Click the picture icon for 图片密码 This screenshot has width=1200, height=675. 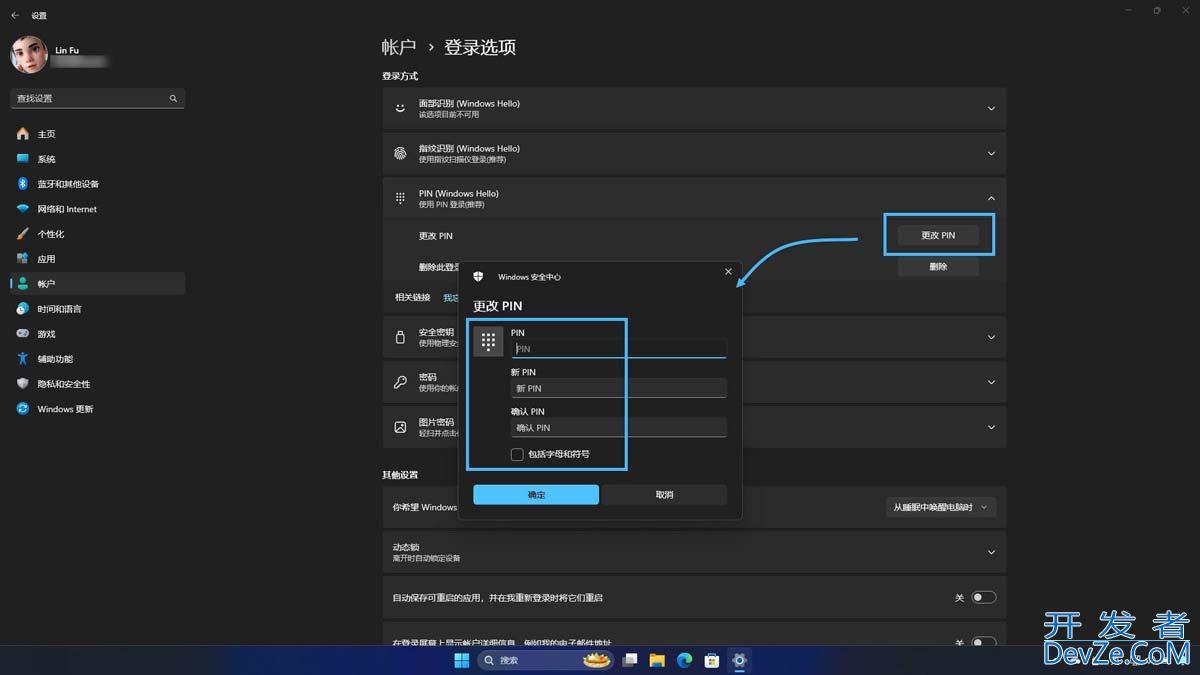(400, 427)
